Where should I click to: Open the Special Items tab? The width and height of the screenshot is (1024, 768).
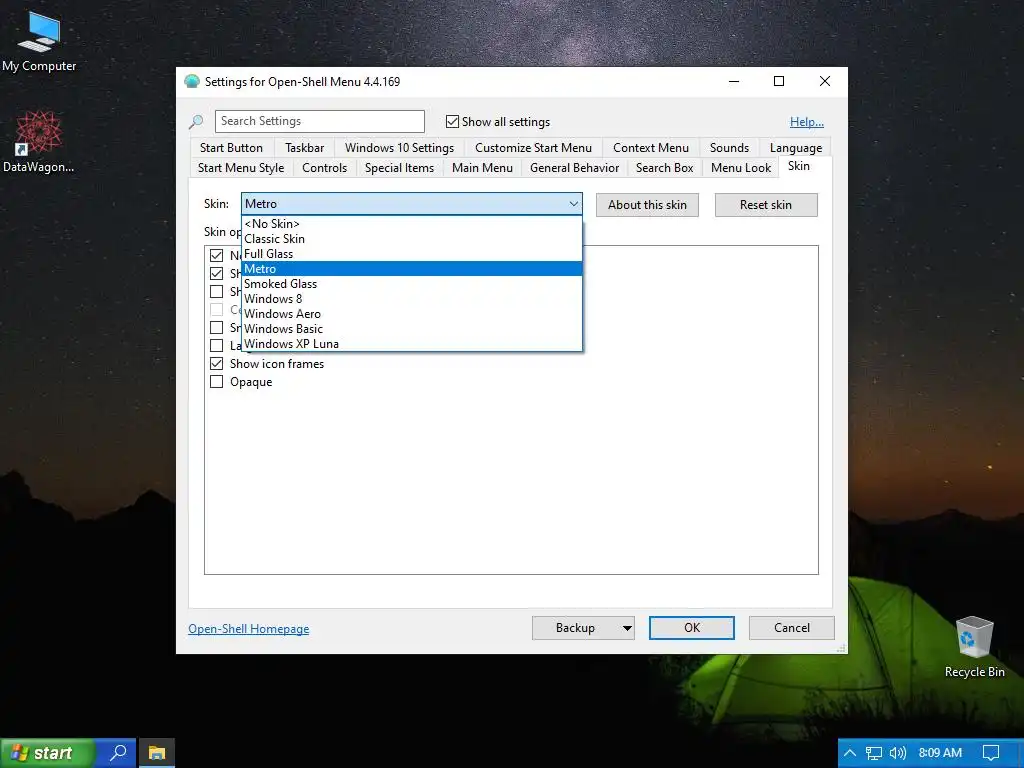point(399,168)
